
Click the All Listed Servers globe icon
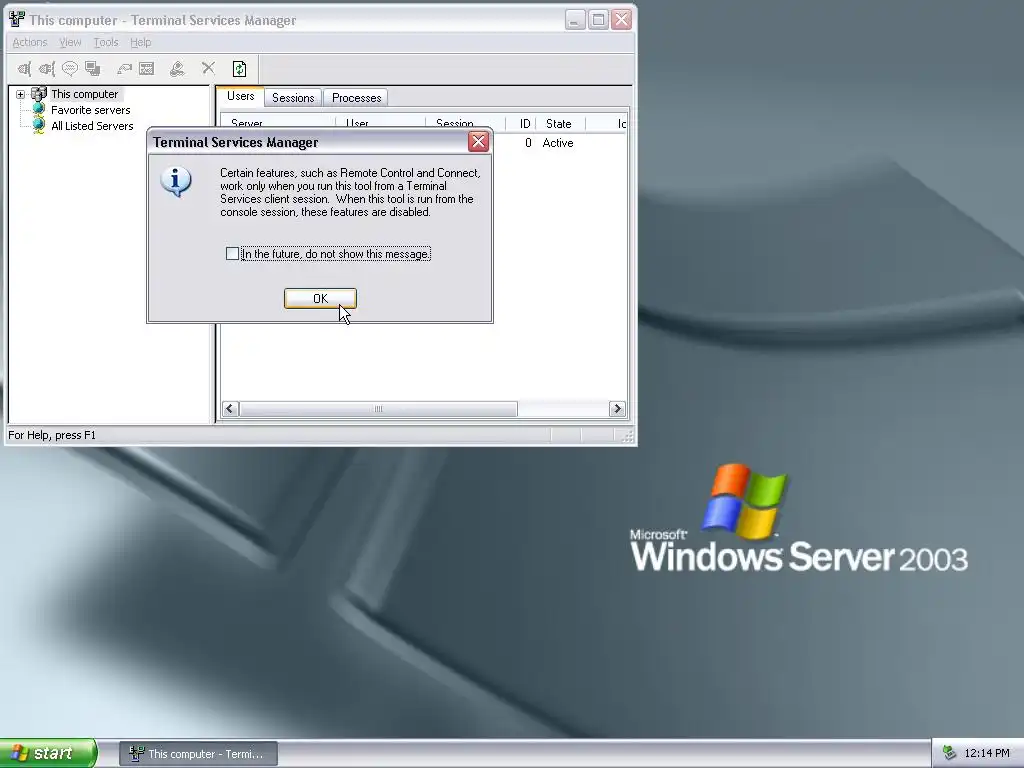(x=39, y=125)
